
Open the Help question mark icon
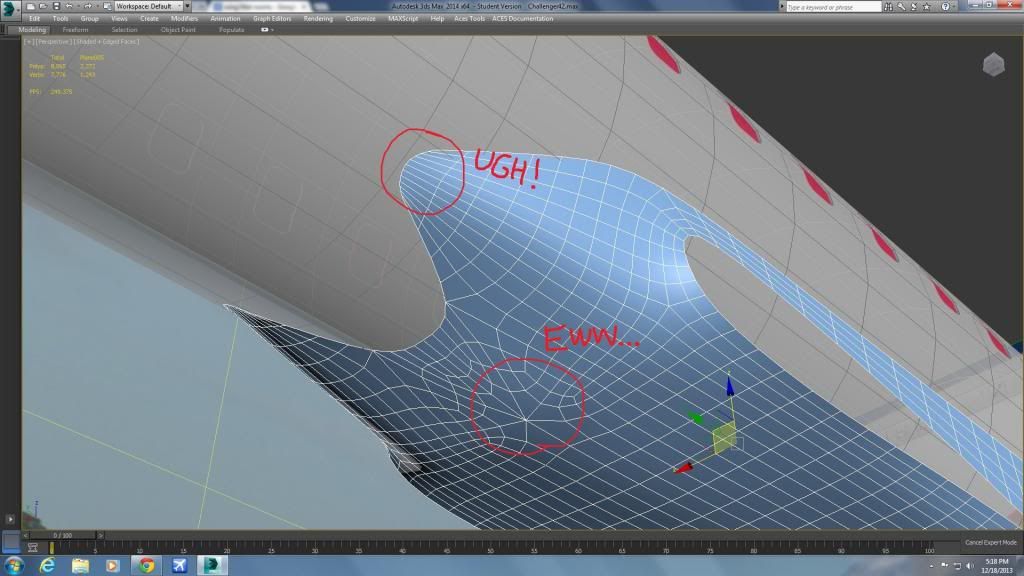point(945,6)
